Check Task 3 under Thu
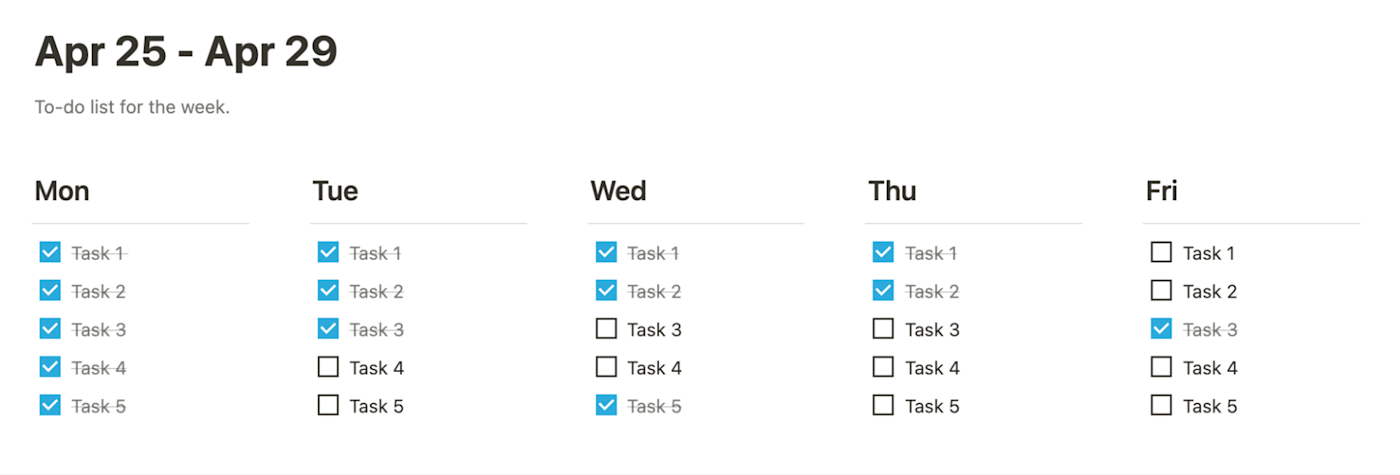This screenshot has width=1400, height=475. pos(883,329)
